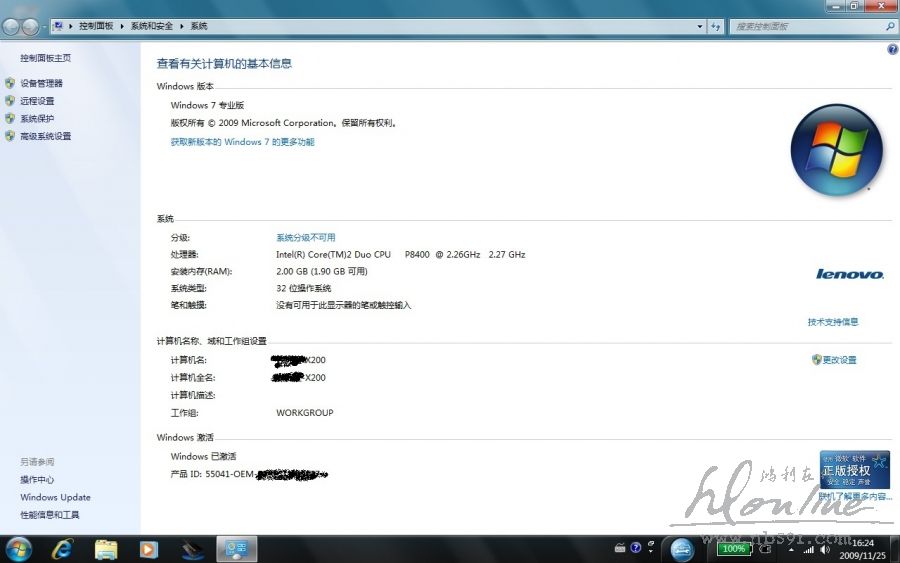Click the shield icon beside 更改设置

(816, 360)
